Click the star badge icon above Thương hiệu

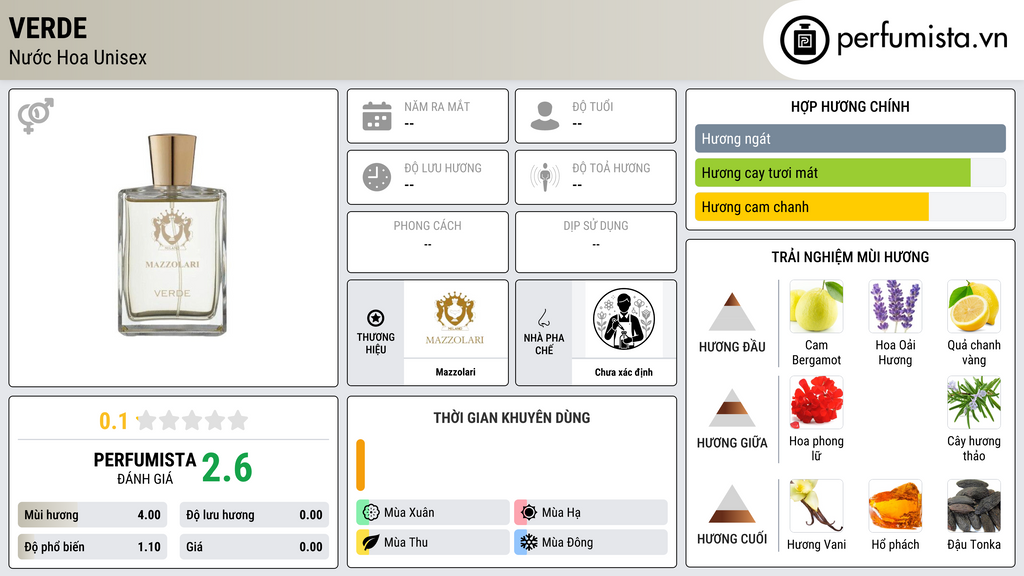pyautogui.click(x=376, y=318)
